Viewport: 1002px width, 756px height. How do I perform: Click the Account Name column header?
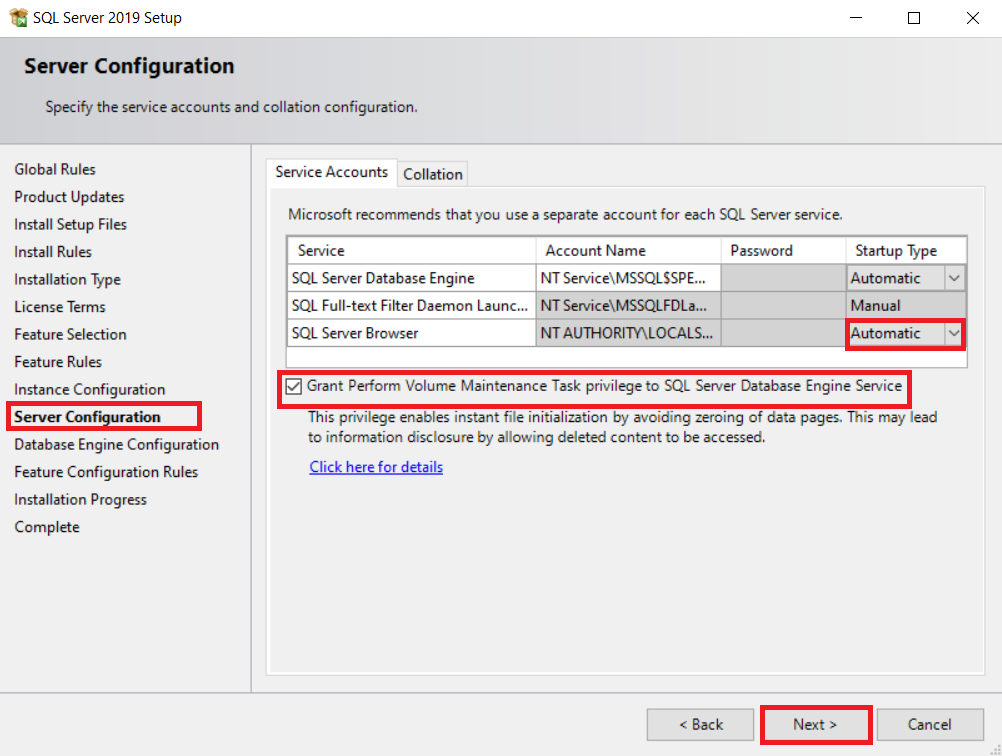(628, 251)
